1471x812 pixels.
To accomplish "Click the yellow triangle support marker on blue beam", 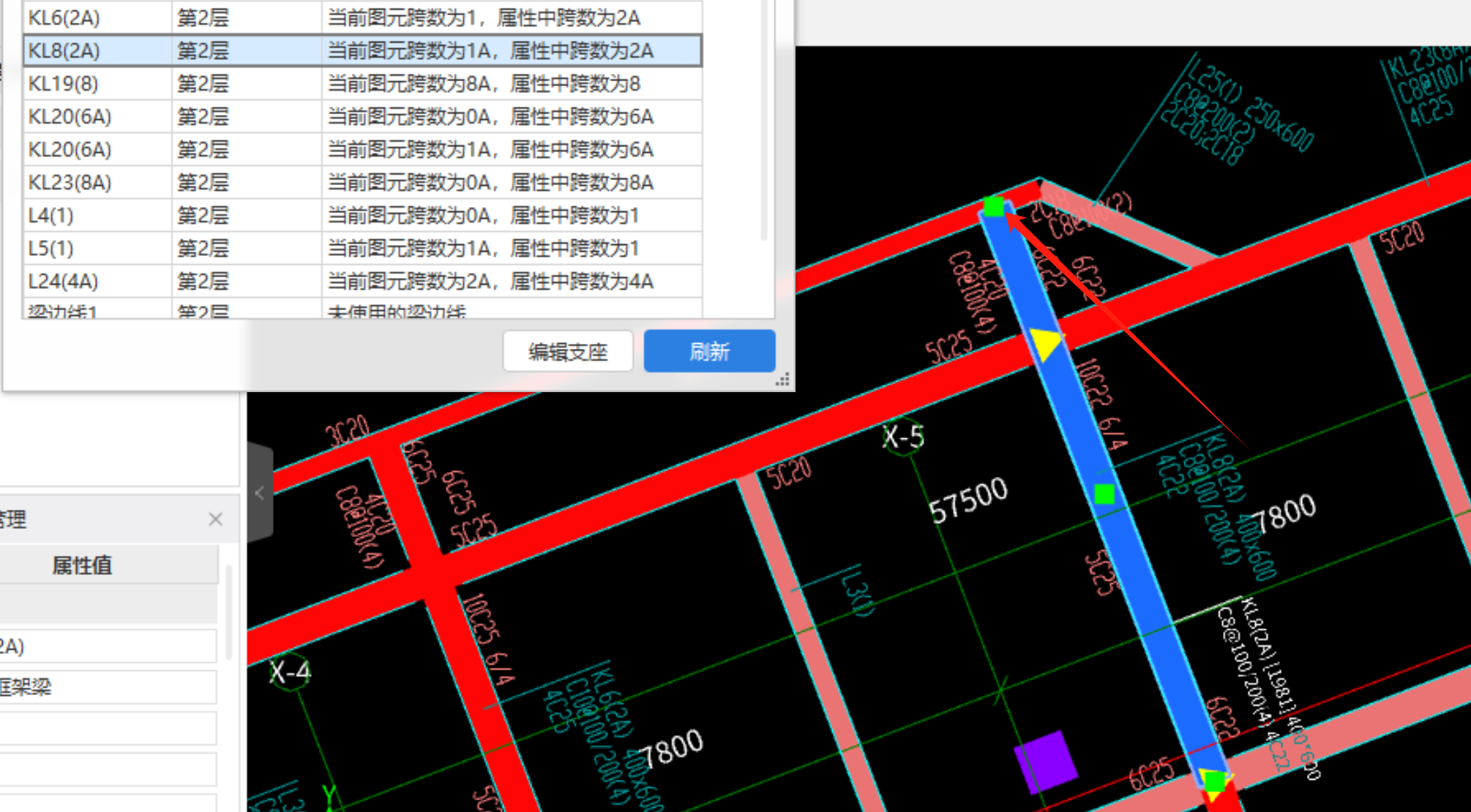I will coord(1046,342).
